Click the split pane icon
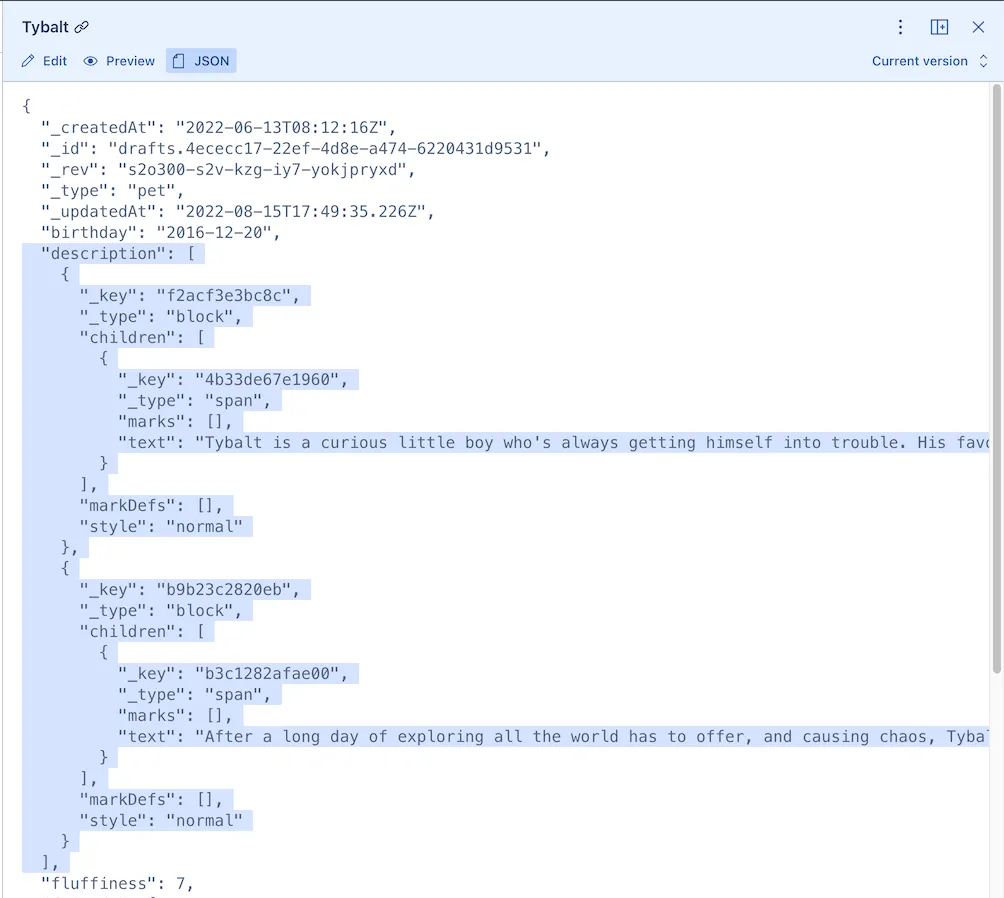 pyautogui.click(x=939, y=27)
